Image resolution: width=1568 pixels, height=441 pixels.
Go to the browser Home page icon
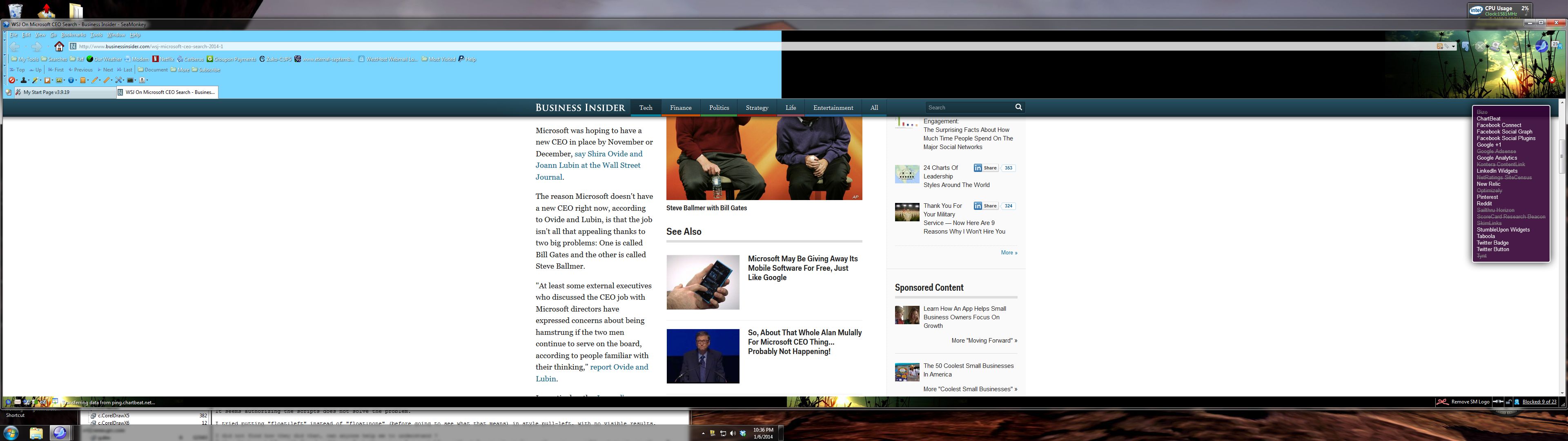coord(59,46)
